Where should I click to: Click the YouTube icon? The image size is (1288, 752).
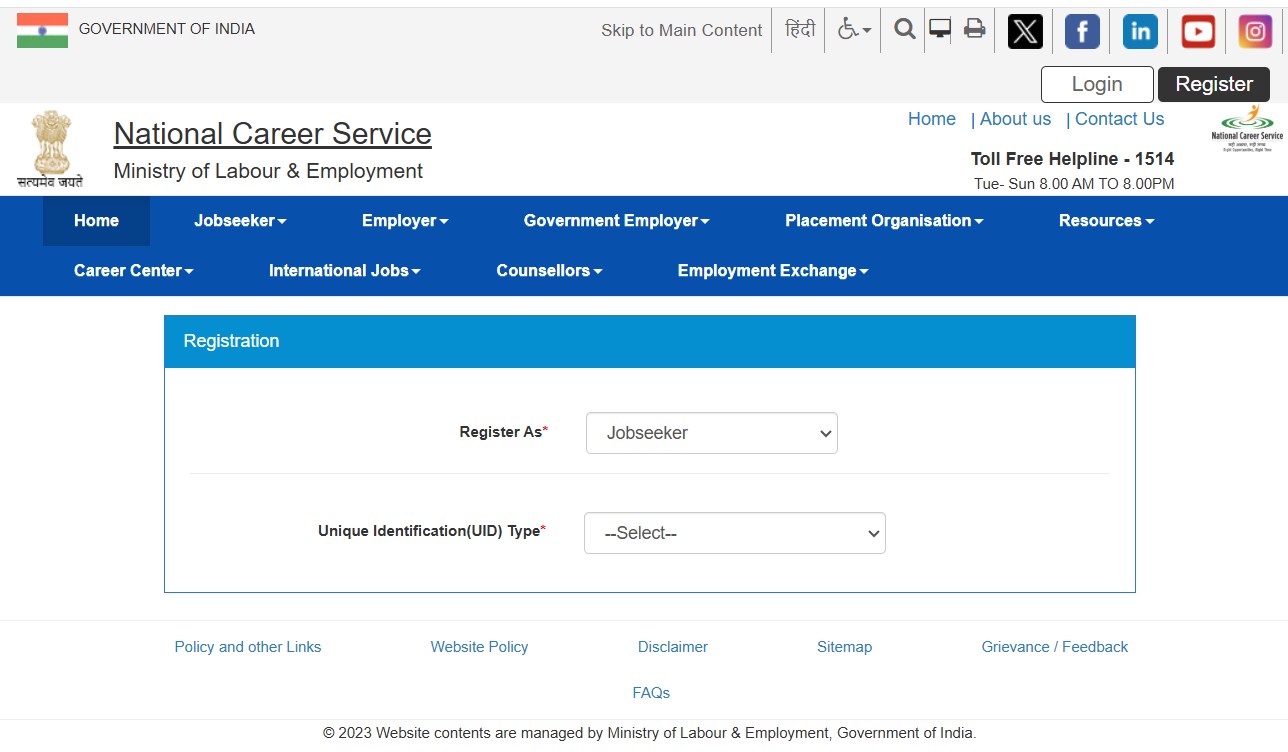point(1198,32)
